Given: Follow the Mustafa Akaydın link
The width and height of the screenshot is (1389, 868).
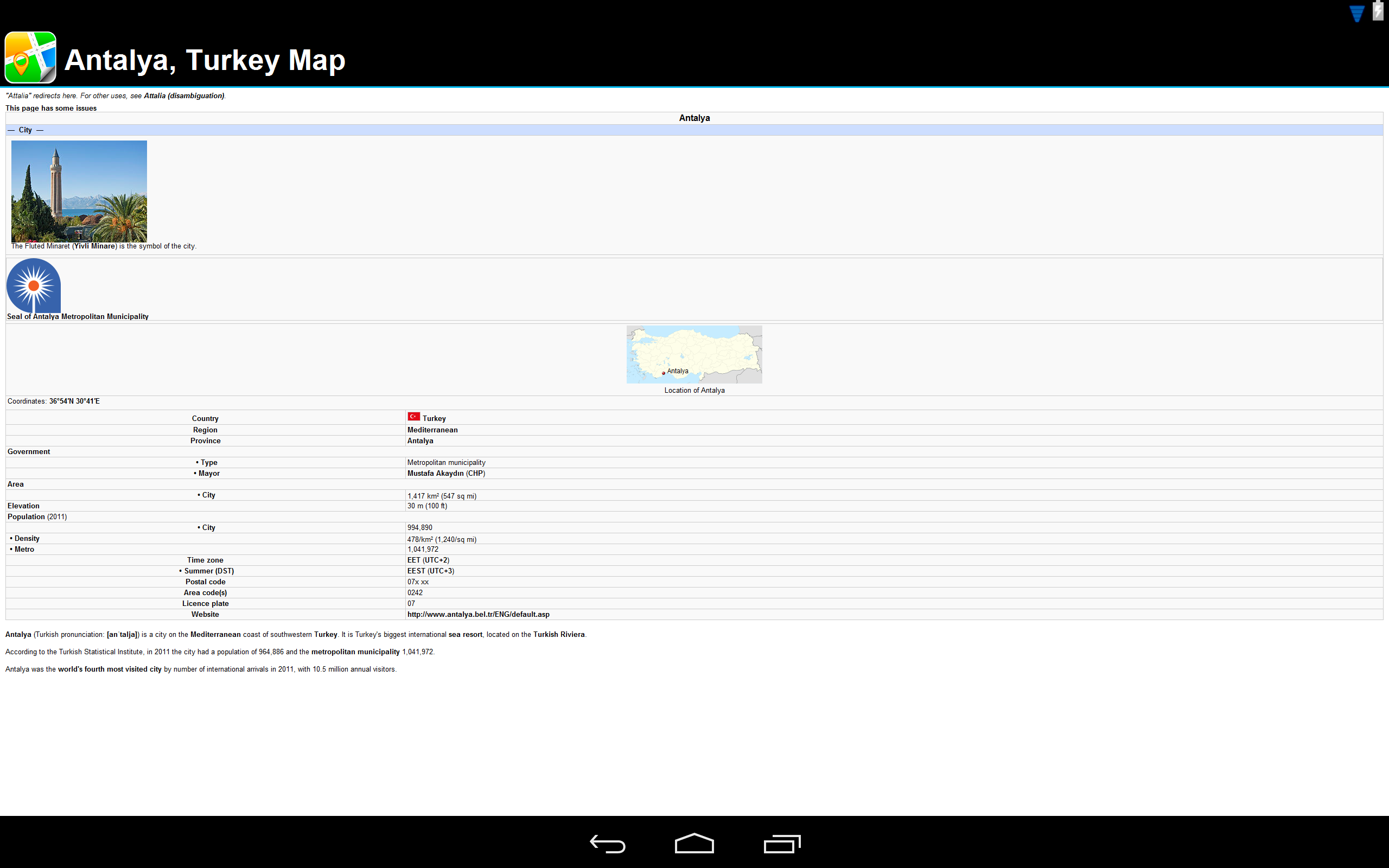Looking at the screenshot, I should pyautogui.click(x=436, y=474).
